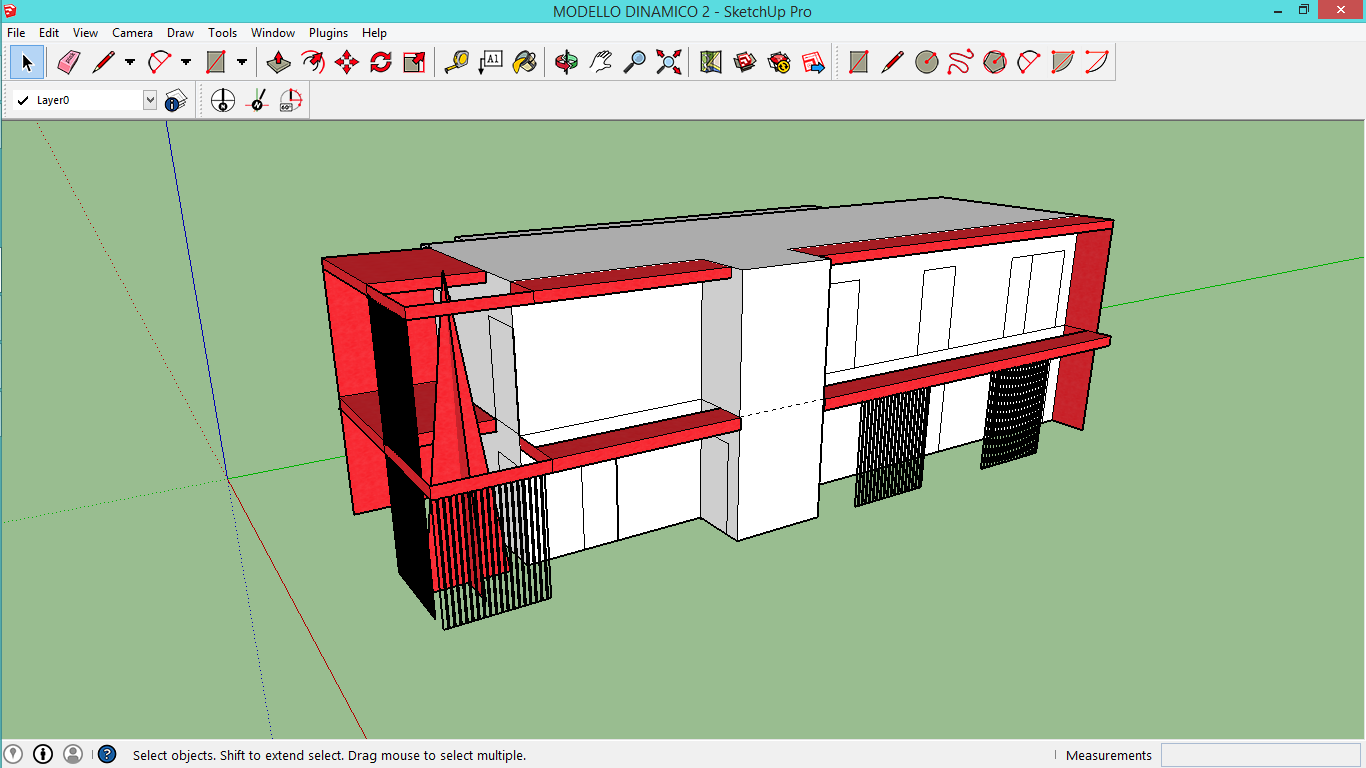
Task: Switch to the Orbit tool
Action: (x=566, y=61)
